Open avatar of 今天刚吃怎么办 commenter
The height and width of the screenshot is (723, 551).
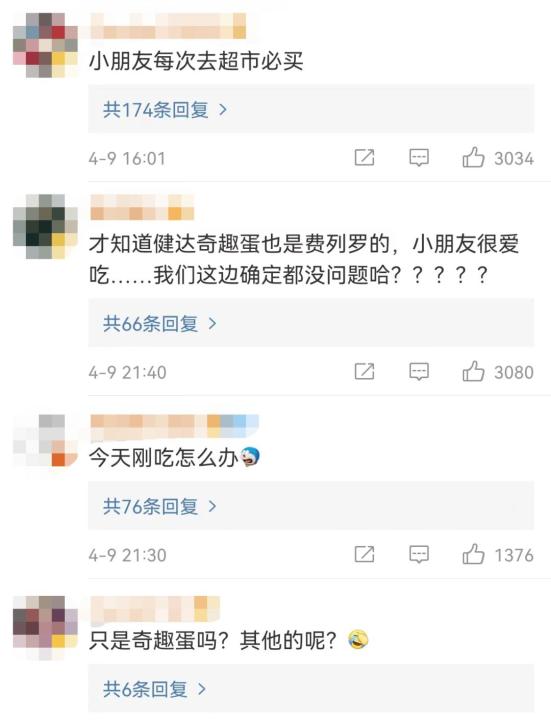tap(45, 440)
